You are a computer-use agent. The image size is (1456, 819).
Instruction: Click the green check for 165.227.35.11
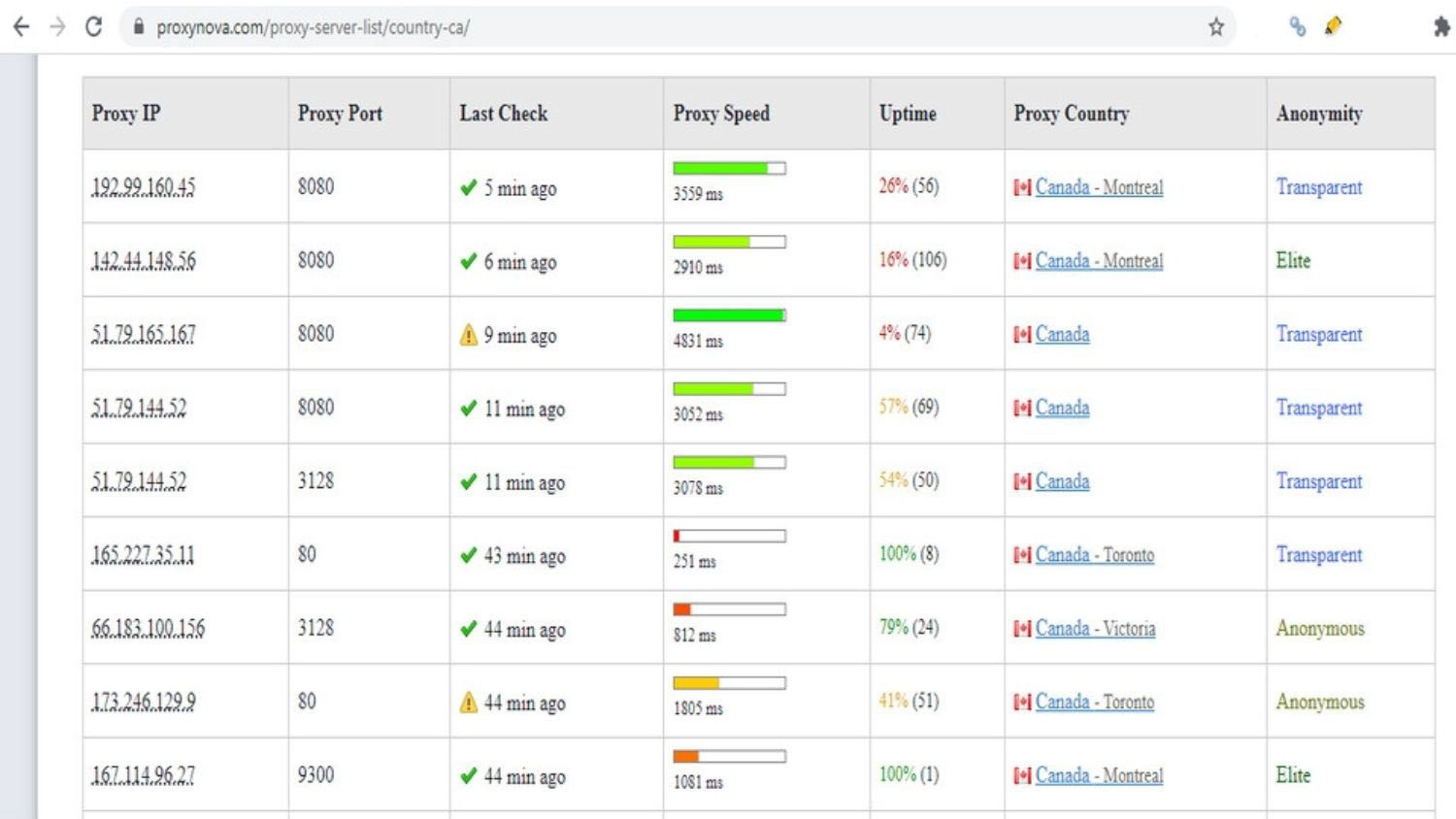coord(469,555)
